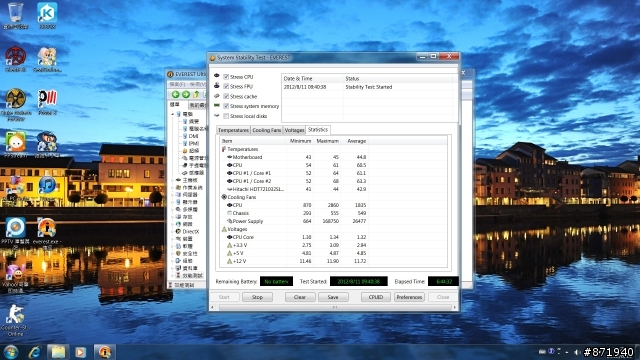Open the Preferences button
640x360 pixels.
click(409, 297)
